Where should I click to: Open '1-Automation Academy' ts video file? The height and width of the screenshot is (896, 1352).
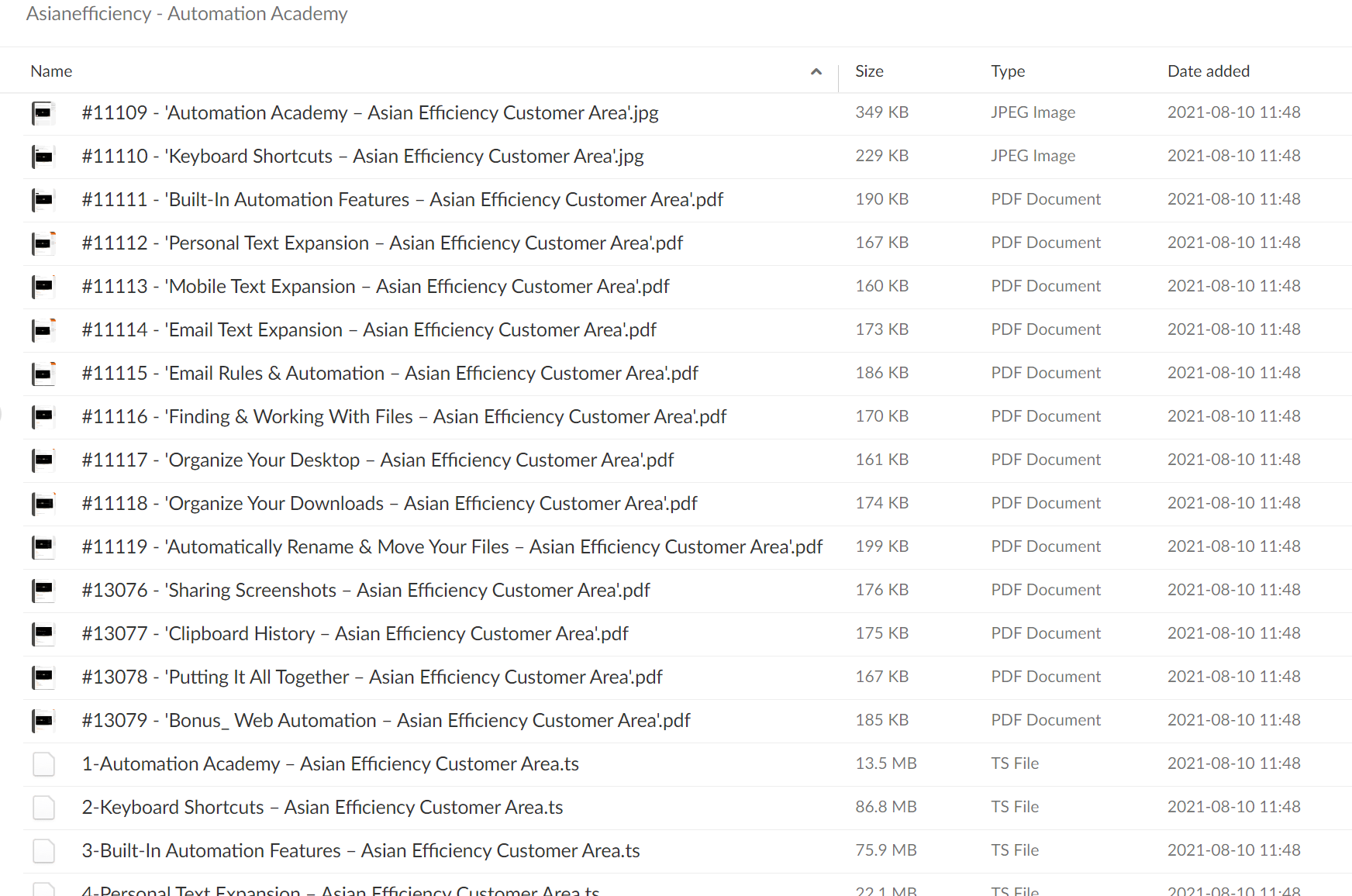tap(330, 764)
